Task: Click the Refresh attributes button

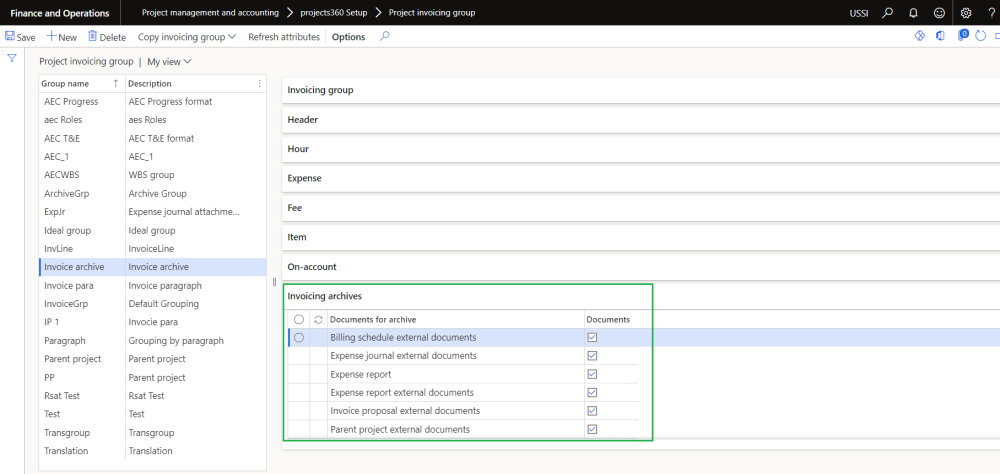Action: click(284, 37)
